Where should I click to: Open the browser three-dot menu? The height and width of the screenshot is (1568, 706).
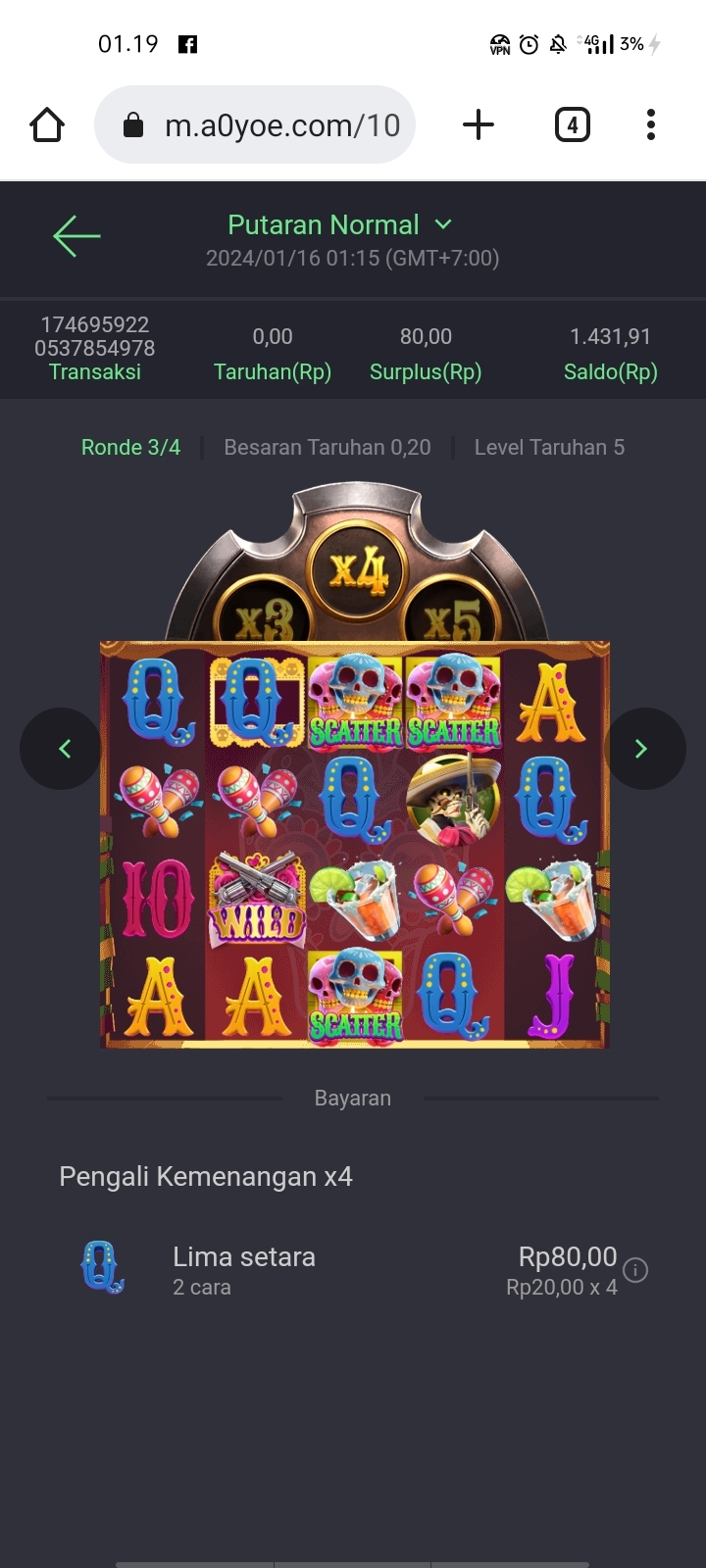tap(651, 125)
